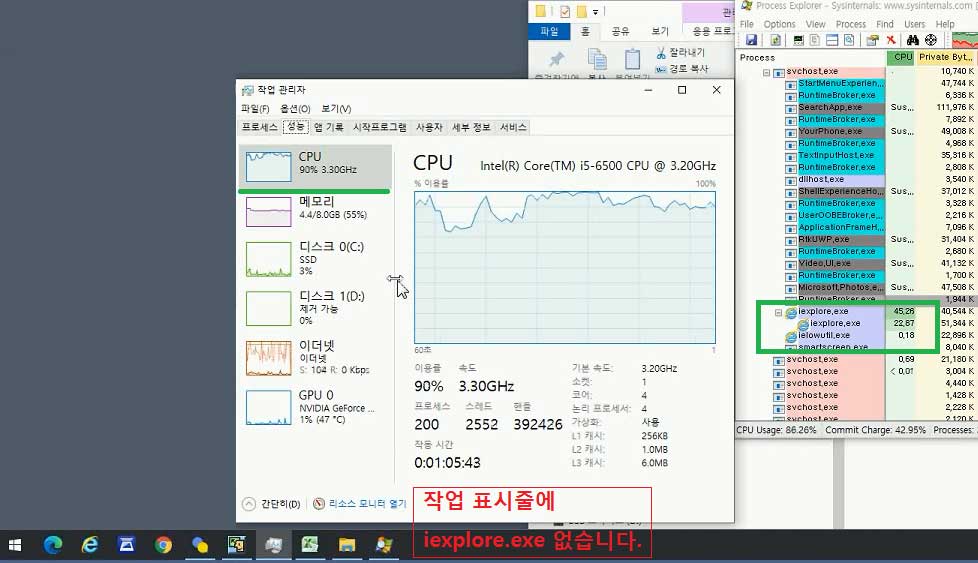Screen dimensions: 978x563
Task: Open the quick access toolbar dropdown arrow in File Explorer
Action: click(x=596, y=12)
